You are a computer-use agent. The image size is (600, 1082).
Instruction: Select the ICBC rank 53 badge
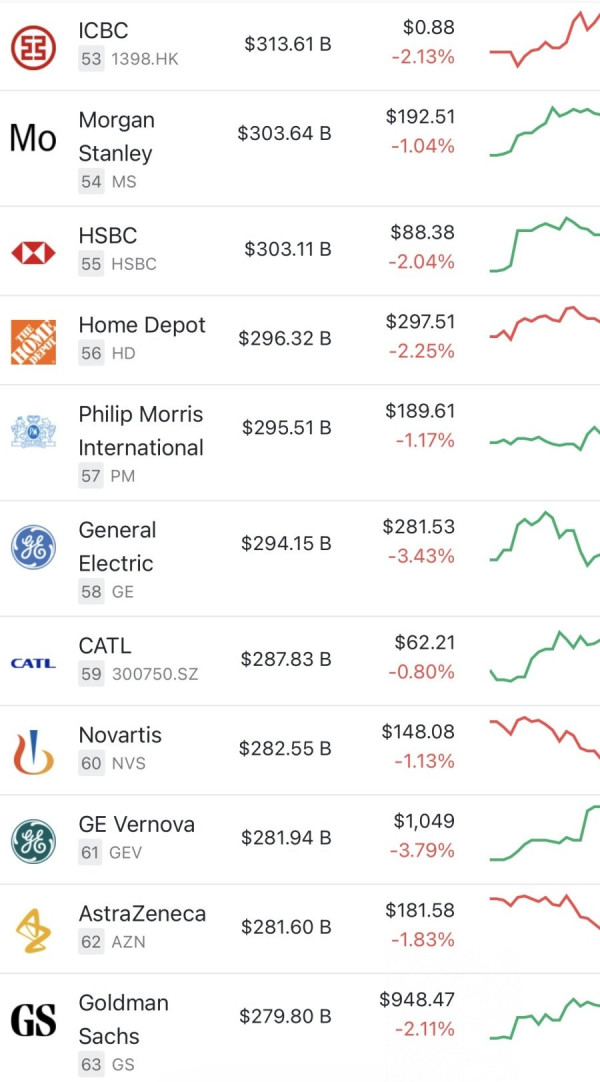pyautogui.click(x=91, y=59)
